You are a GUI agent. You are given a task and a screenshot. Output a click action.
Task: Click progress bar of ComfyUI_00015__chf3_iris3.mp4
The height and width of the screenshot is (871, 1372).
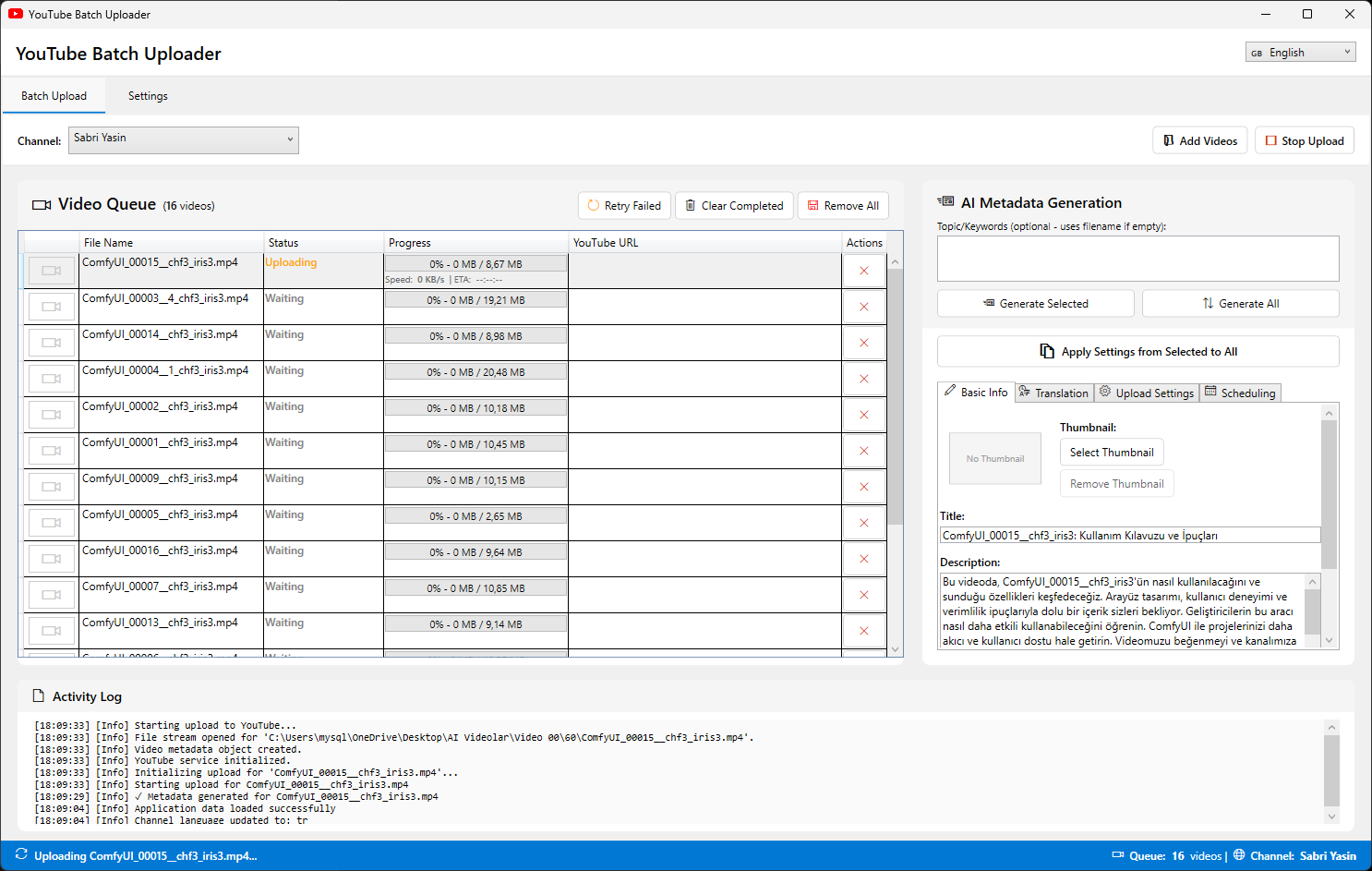[475, 264]
